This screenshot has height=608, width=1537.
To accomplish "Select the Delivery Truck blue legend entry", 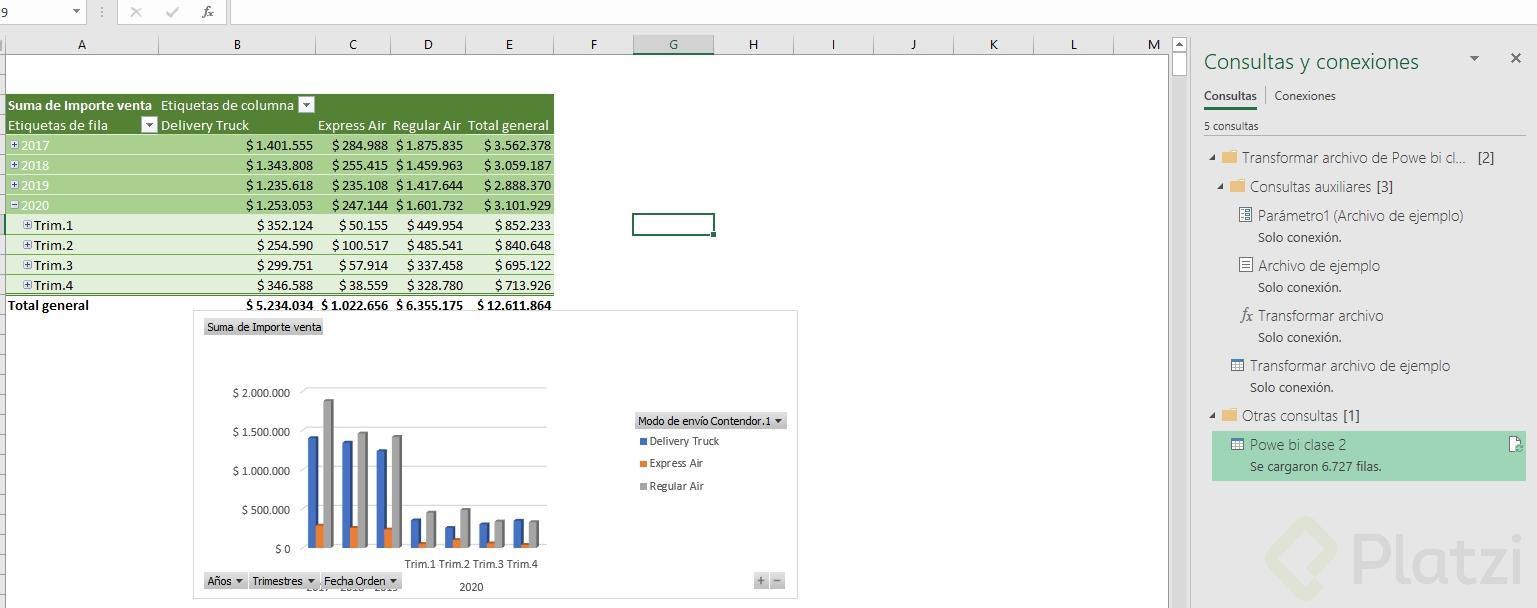I will 679,441.
